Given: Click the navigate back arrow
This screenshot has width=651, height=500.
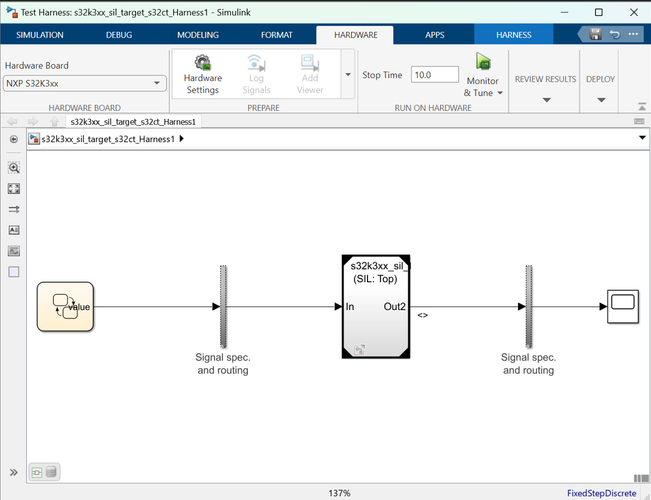Looking at the screenshot, I should (12, 122).
